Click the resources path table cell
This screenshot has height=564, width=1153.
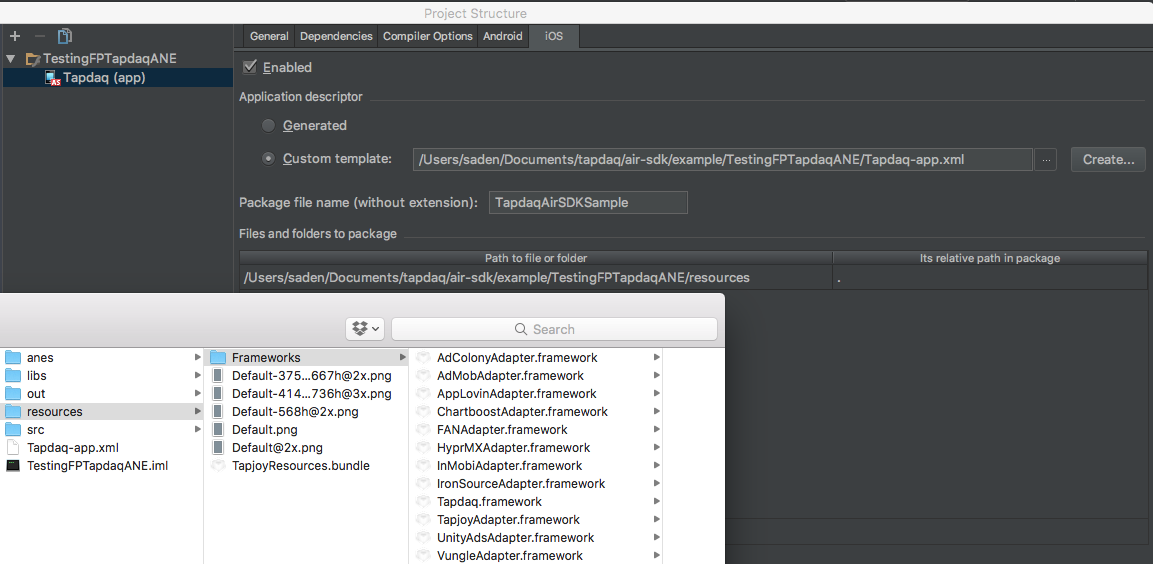click(536, 278)
